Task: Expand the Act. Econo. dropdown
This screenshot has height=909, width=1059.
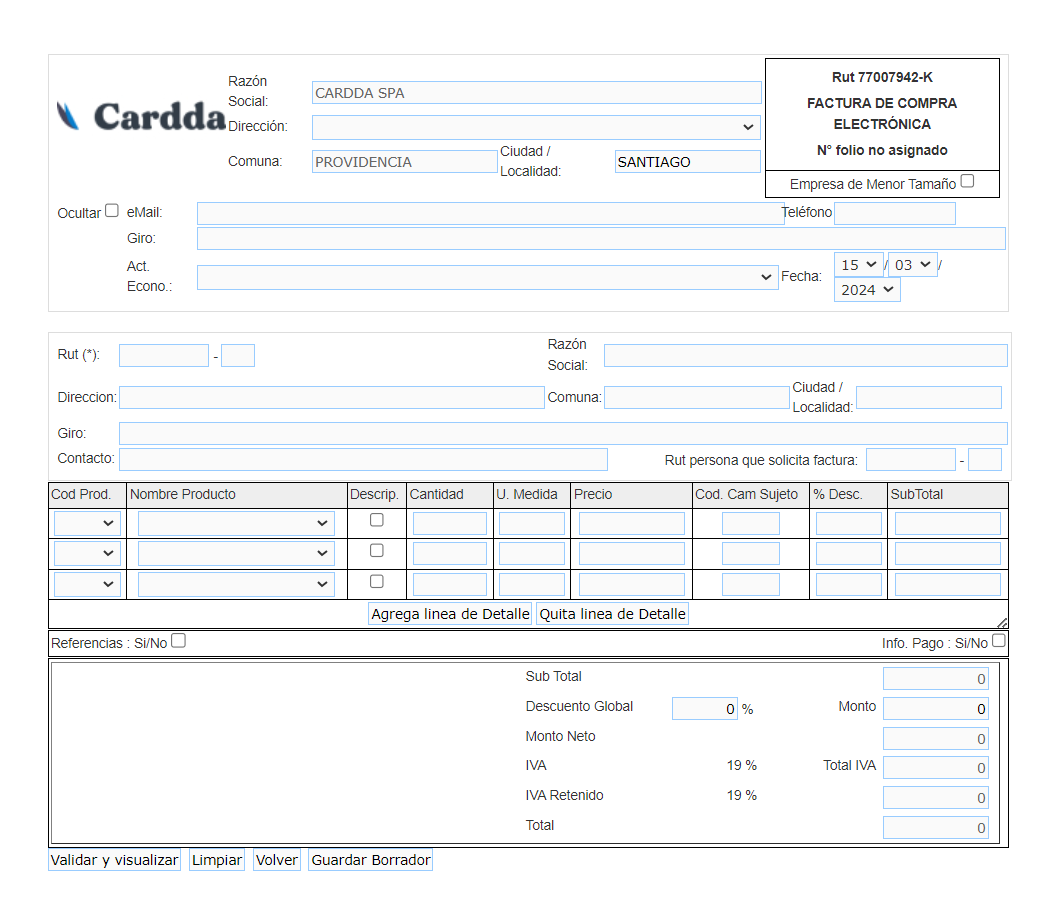Action: pyautogui.click(x=487, y=277)
